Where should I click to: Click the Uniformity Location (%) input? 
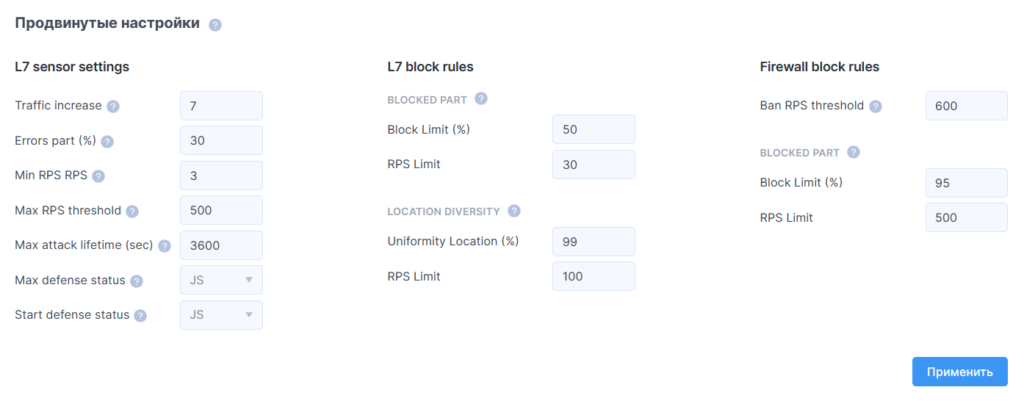(x=594, y=242)
